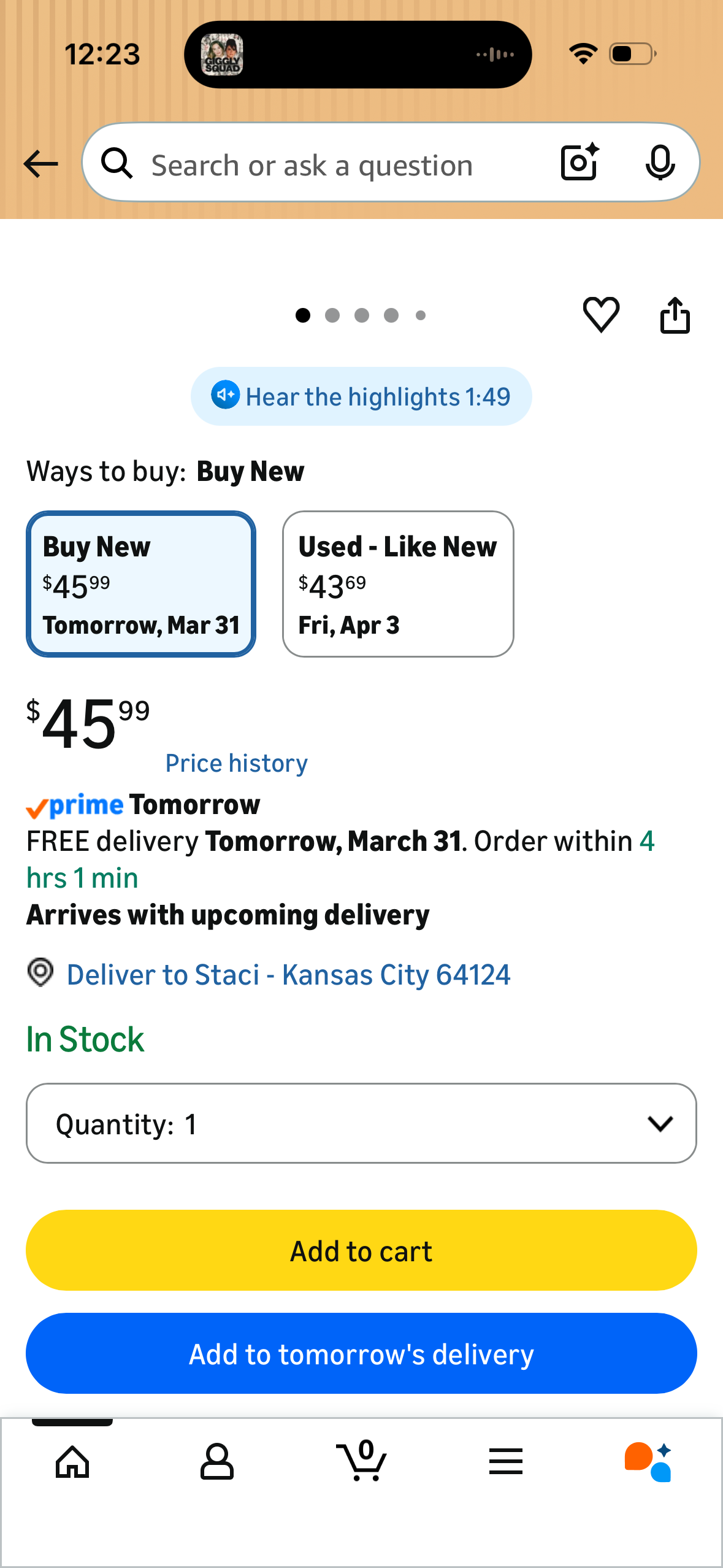
Task: Tap the Quantity dropdown chevron arrow
Action: 660,1124
